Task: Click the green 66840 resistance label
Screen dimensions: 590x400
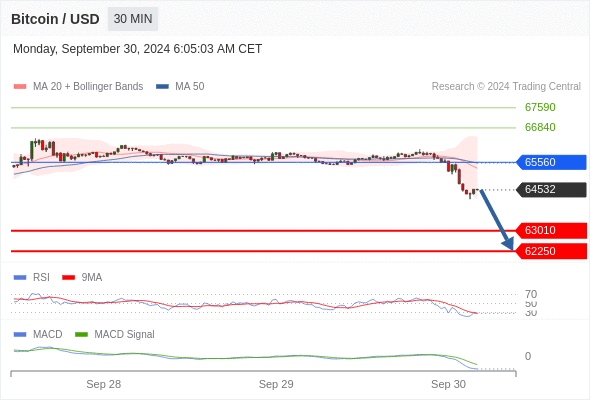Action: tap(540, 127)
